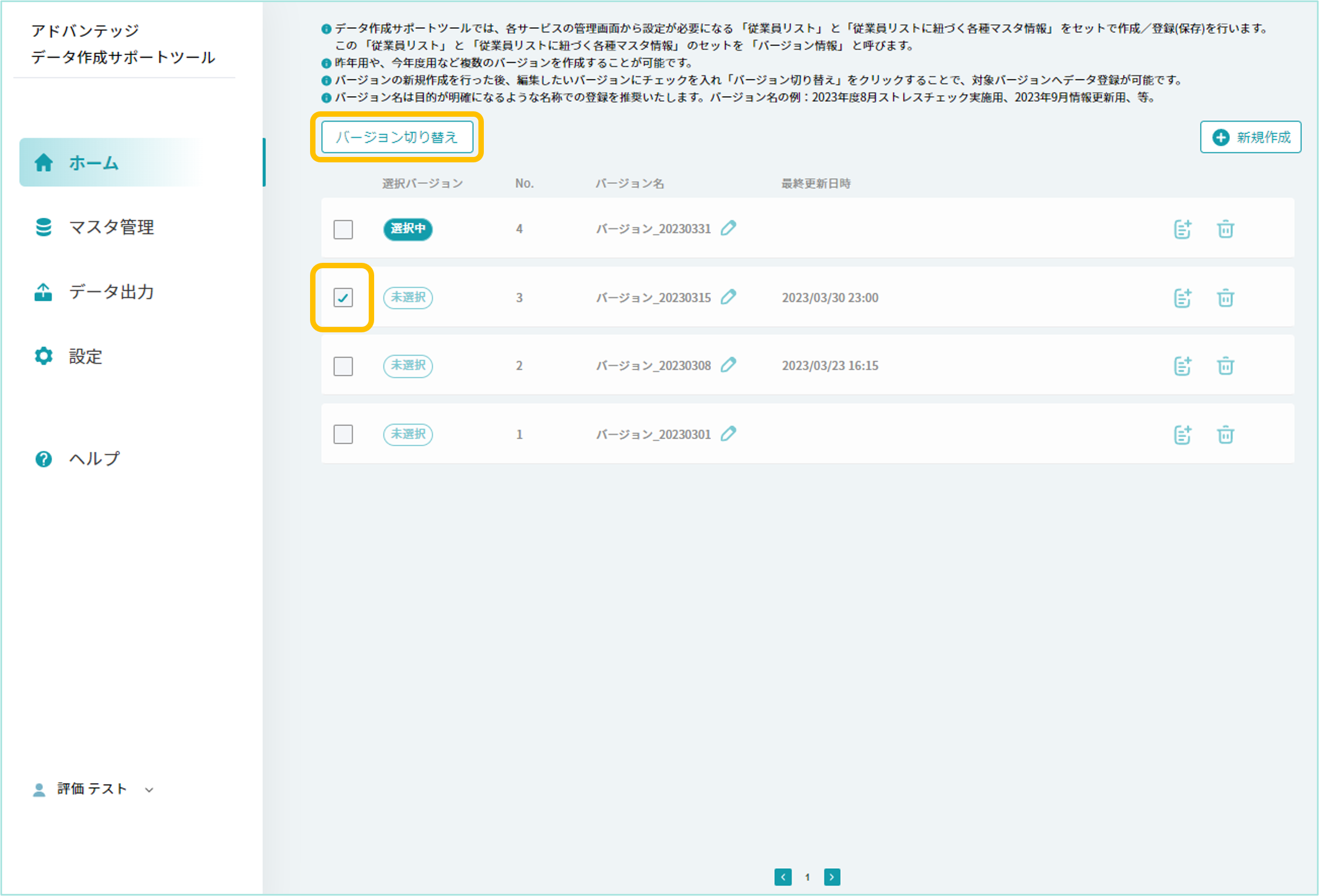
Task: Edit name of バージョン_20230308 via pencil icon
Action: pos(729,365)
